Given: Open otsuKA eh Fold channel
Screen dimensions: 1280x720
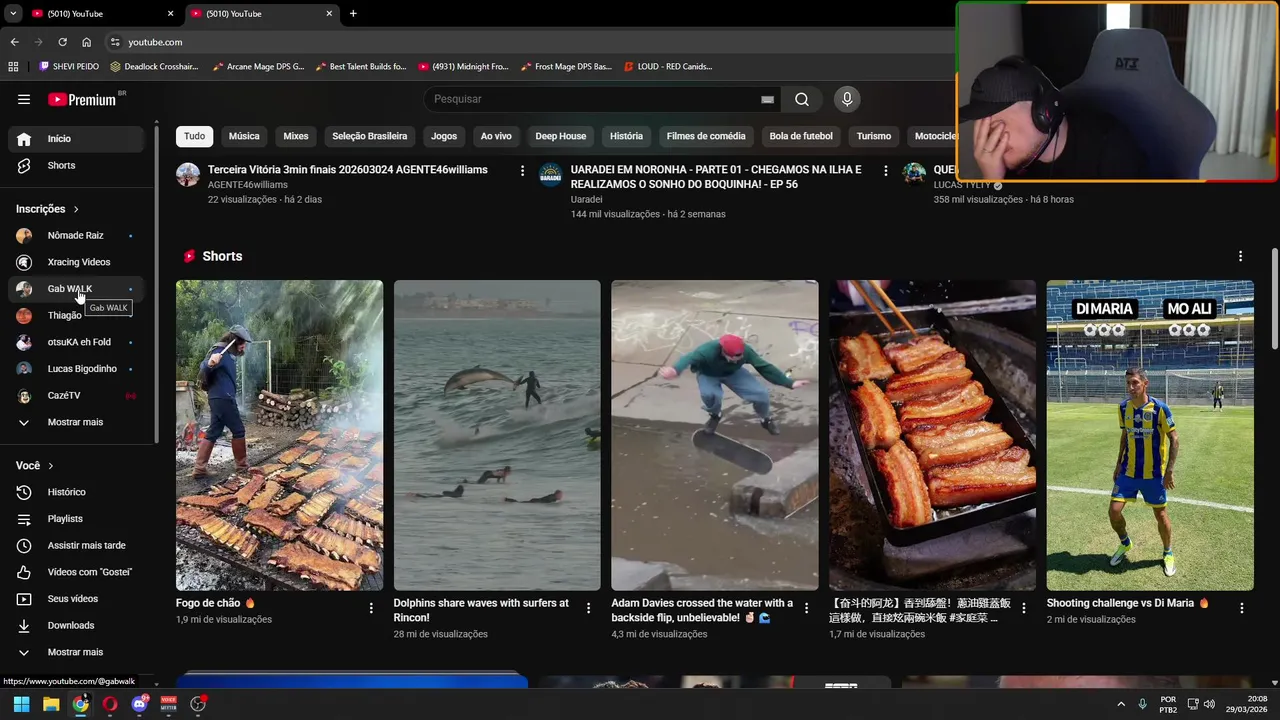Looking at the screenshot, I should (x=76, y=342).
